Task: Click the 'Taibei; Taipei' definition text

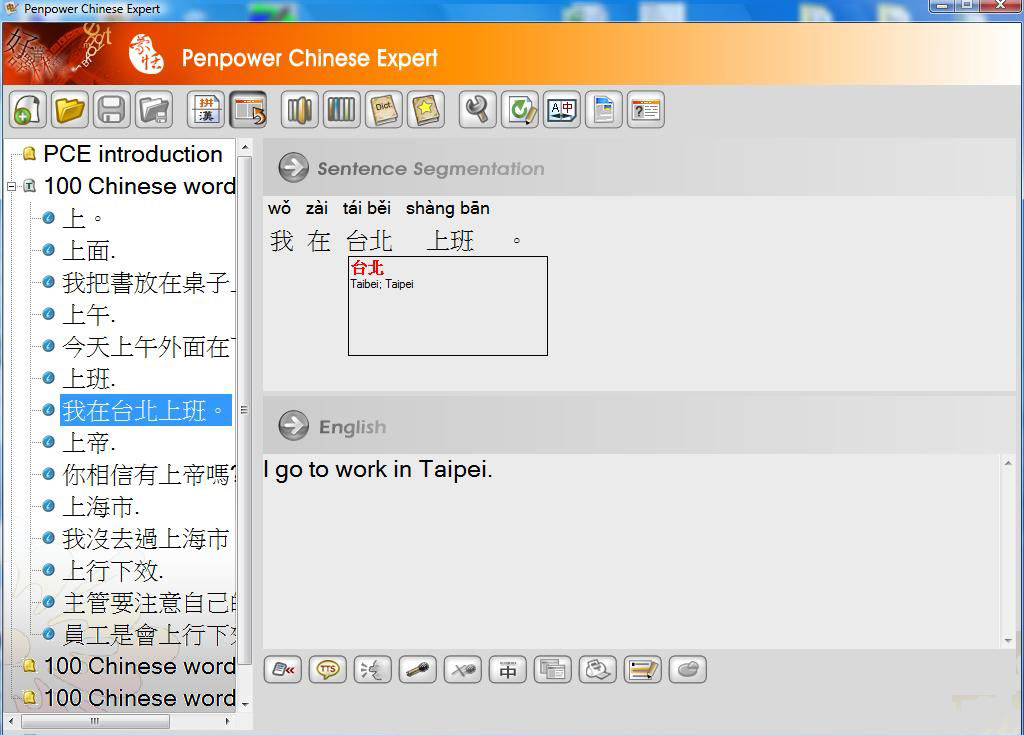Action: tap(382, 284)
